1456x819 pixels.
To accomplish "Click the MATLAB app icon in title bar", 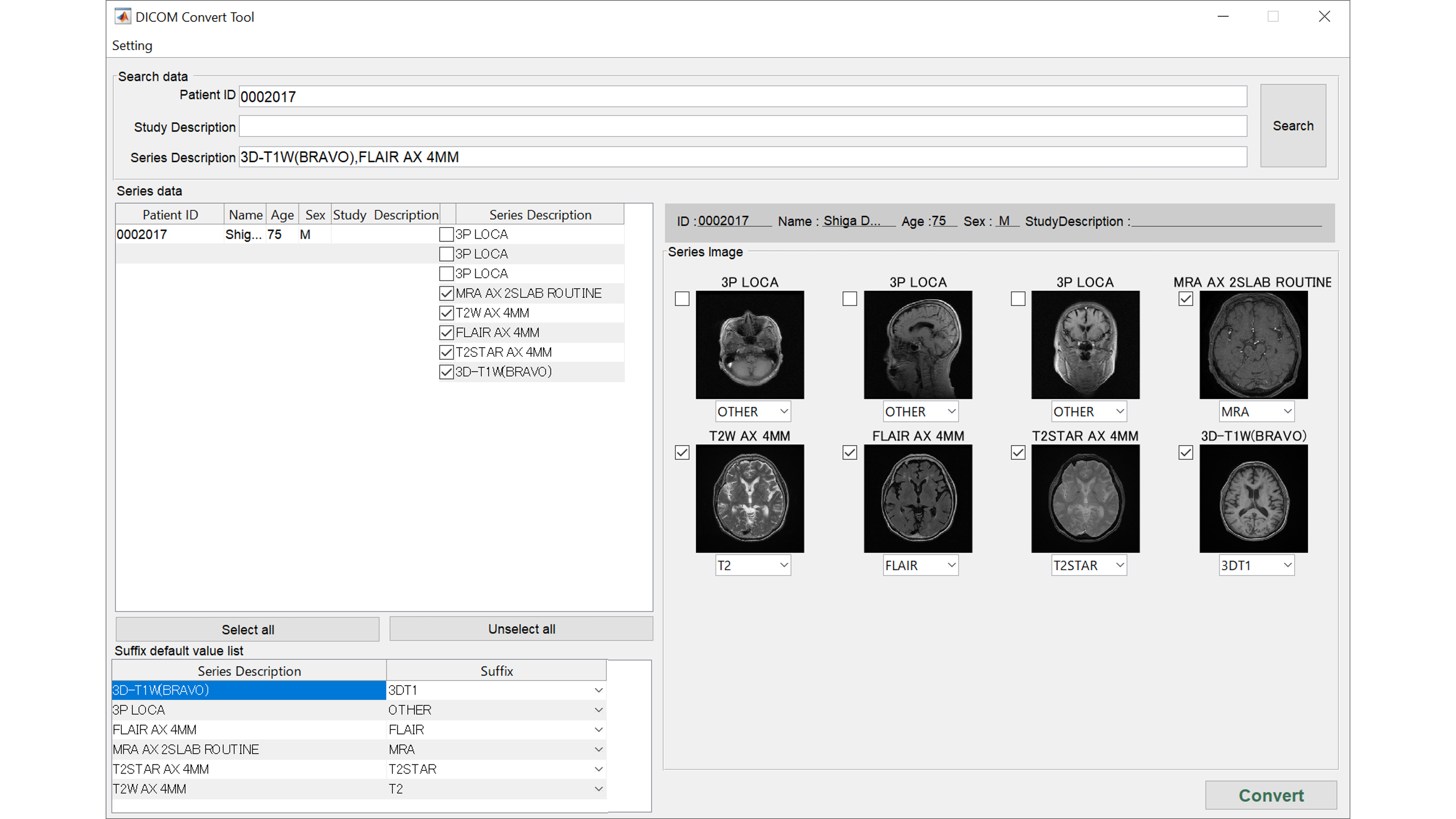I will (123, 16).
